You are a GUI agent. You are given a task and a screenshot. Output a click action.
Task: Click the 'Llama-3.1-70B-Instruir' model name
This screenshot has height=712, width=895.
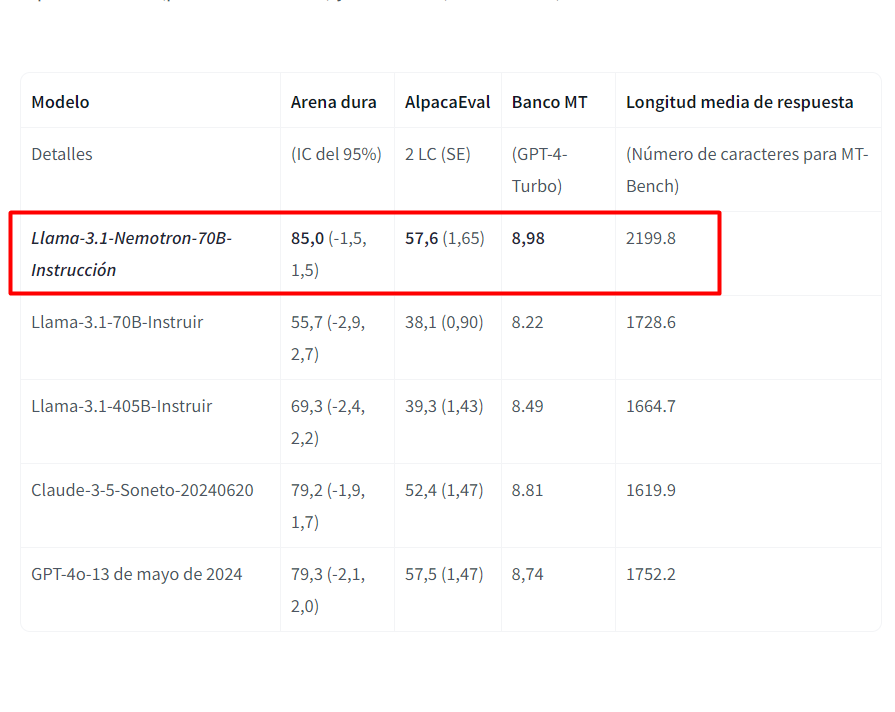[117, 322]
